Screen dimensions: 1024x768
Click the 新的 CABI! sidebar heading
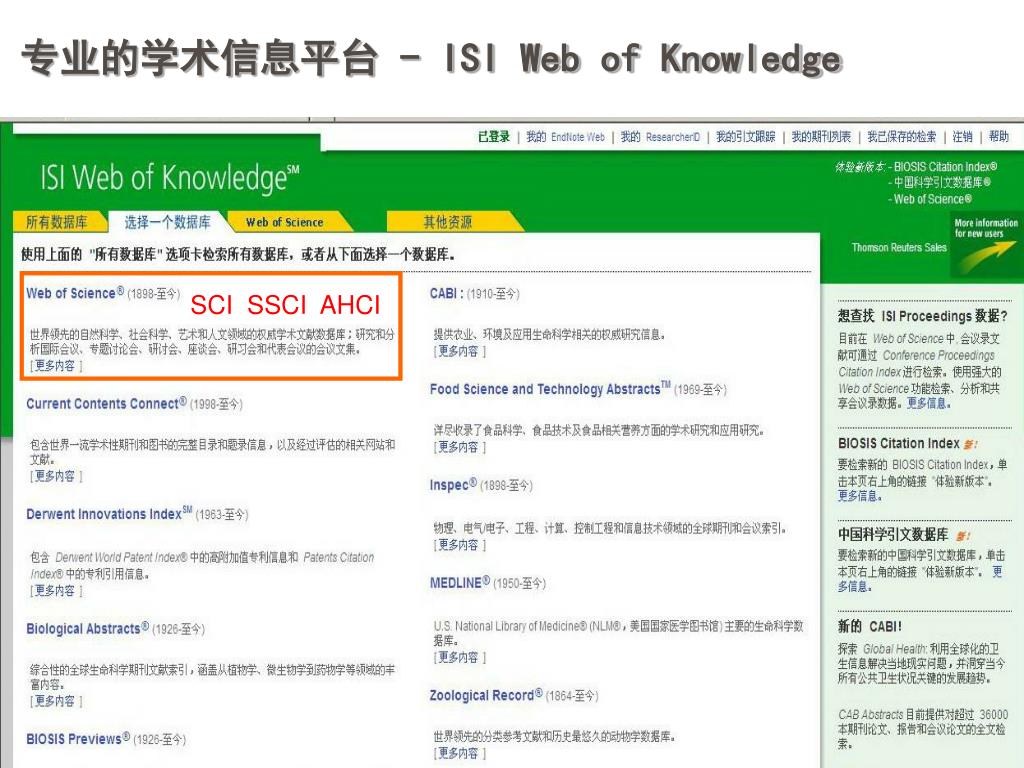click(x=869, y=626)
